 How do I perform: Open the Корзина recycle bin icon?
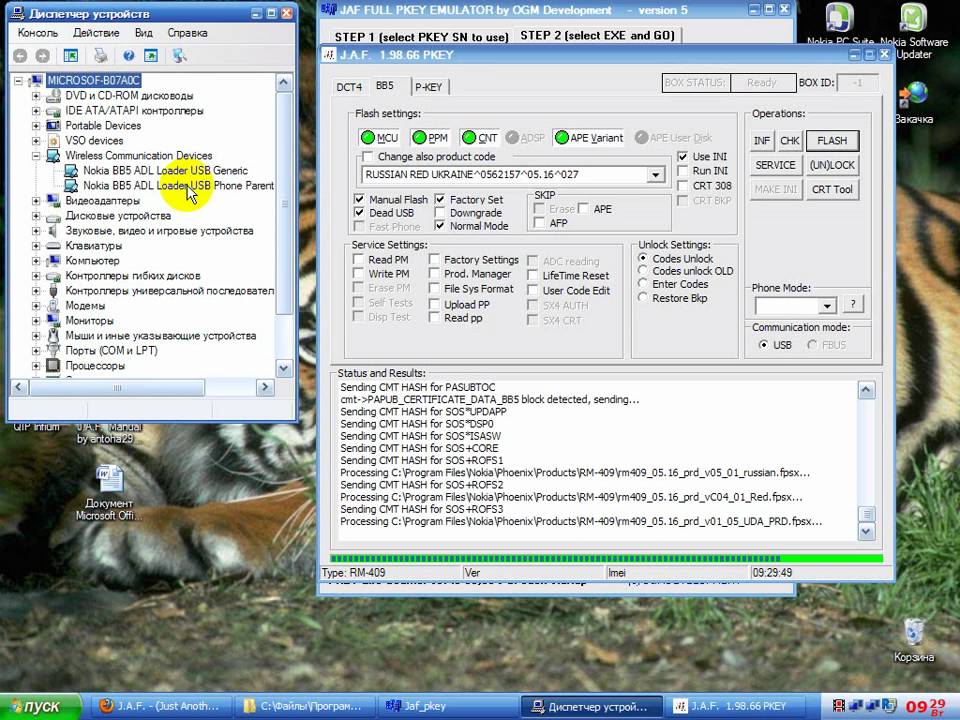click(913, 640)
